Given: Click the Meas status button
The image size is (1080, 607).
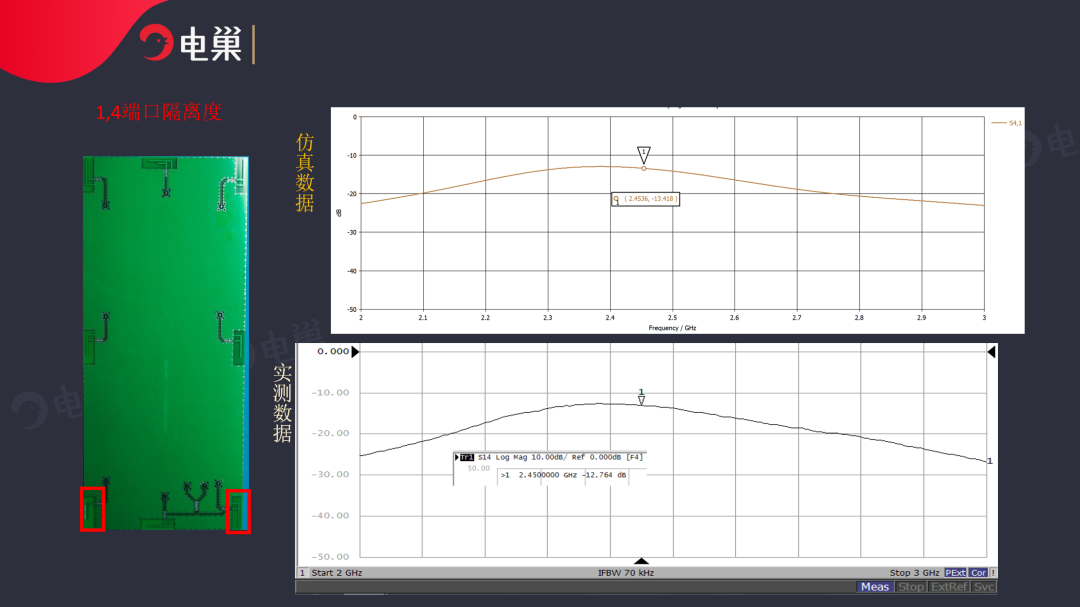Looking at the screenshot, I should [875, 587].
